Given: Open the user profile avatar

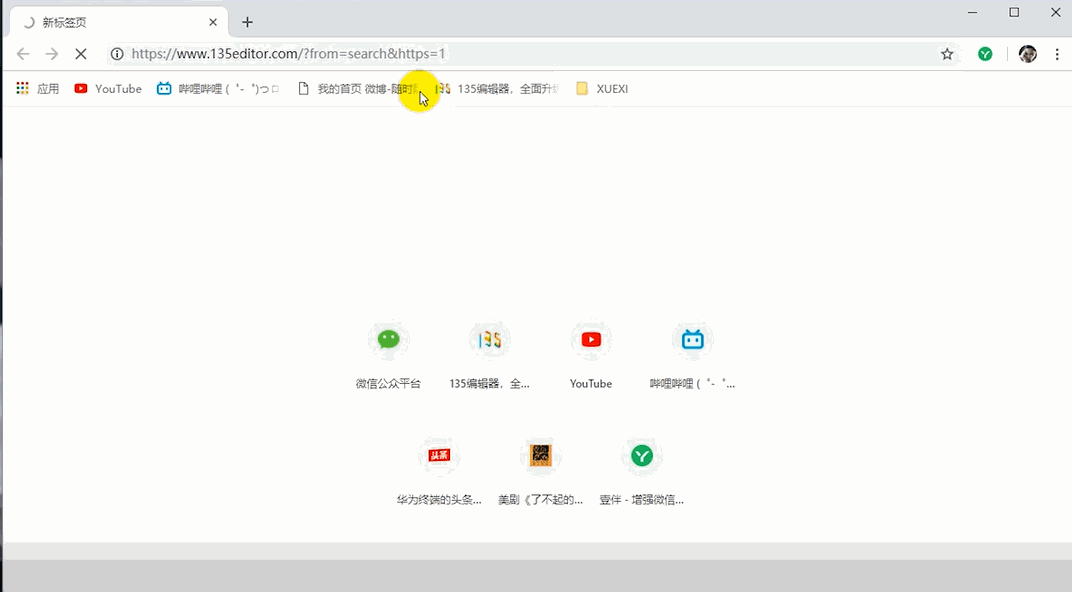Looking at the screenshot, I should tap(1028, 53).
